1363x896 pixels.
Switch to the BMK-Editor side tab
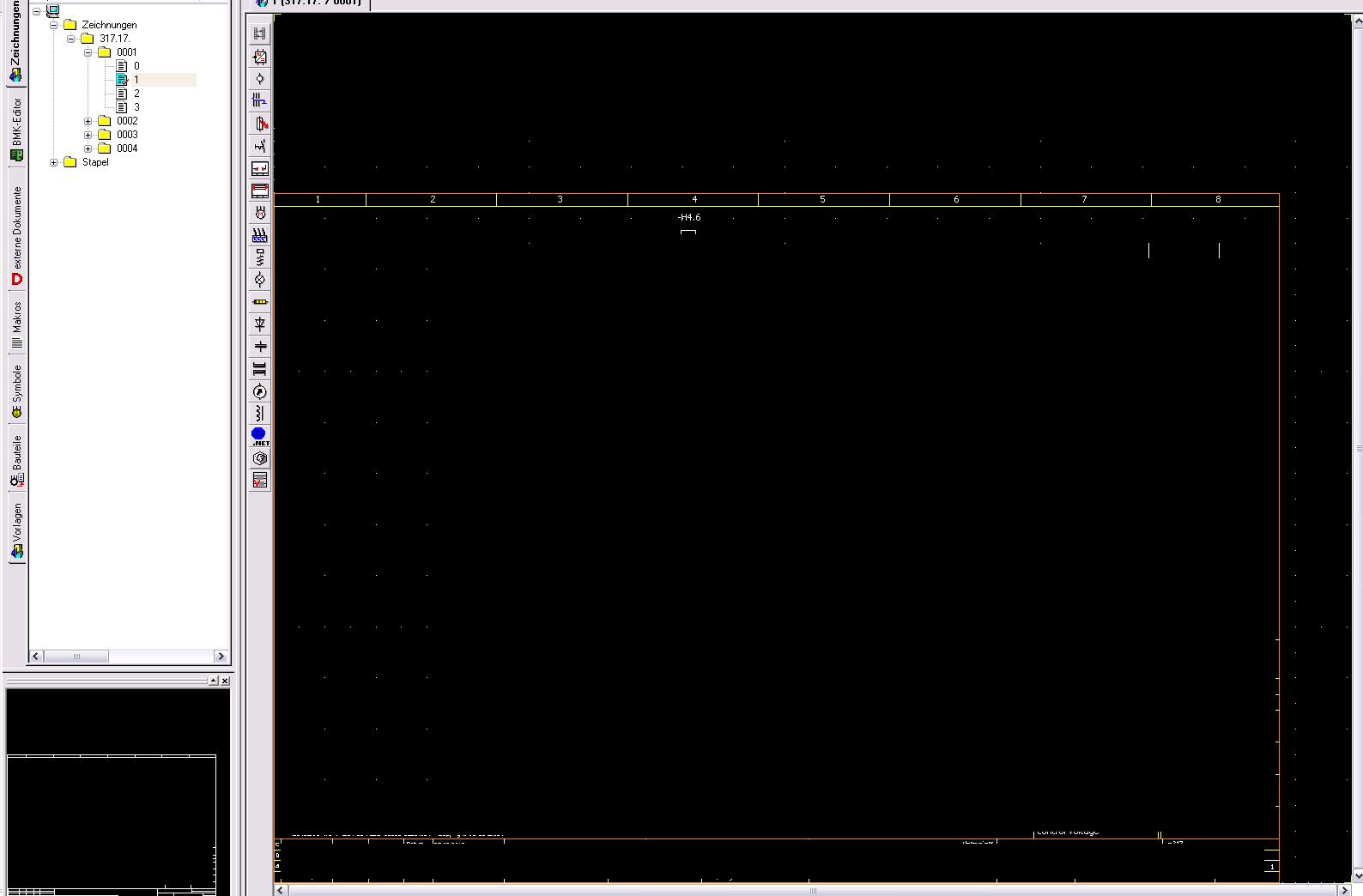tap(15, 129)
